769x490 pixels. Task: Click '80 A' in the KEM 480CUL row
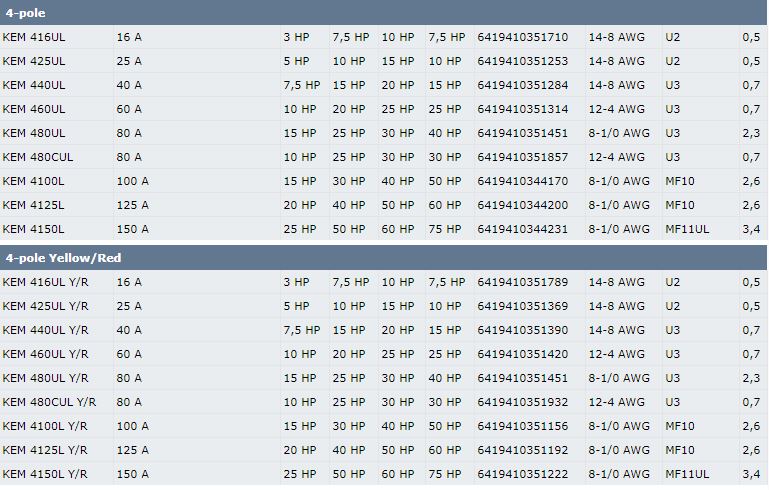129,157
